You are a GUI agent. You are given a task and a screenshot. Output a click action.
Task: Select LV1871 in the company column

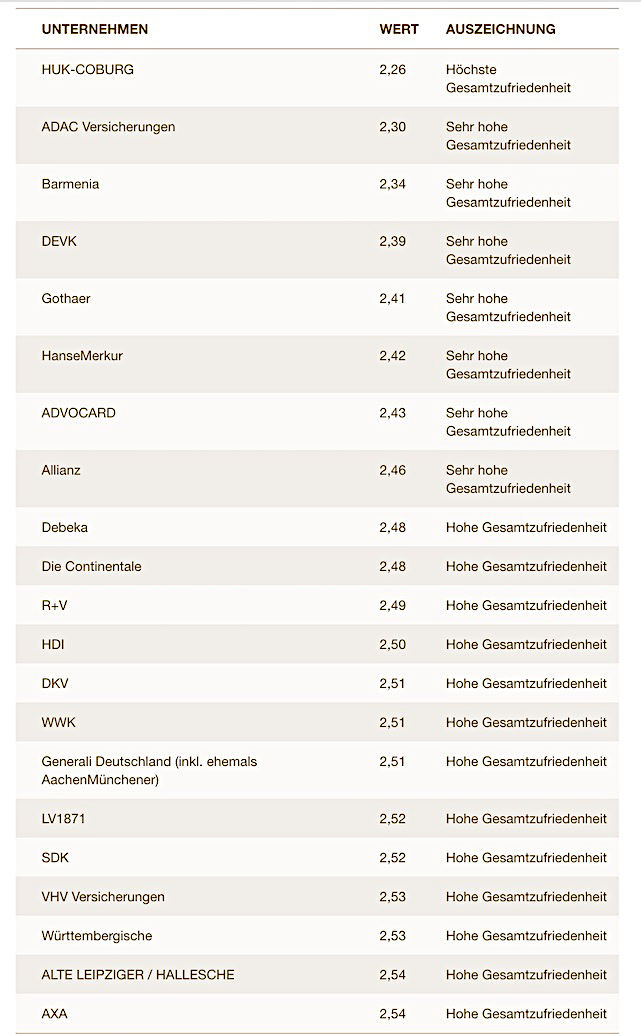tap(63, 818)
